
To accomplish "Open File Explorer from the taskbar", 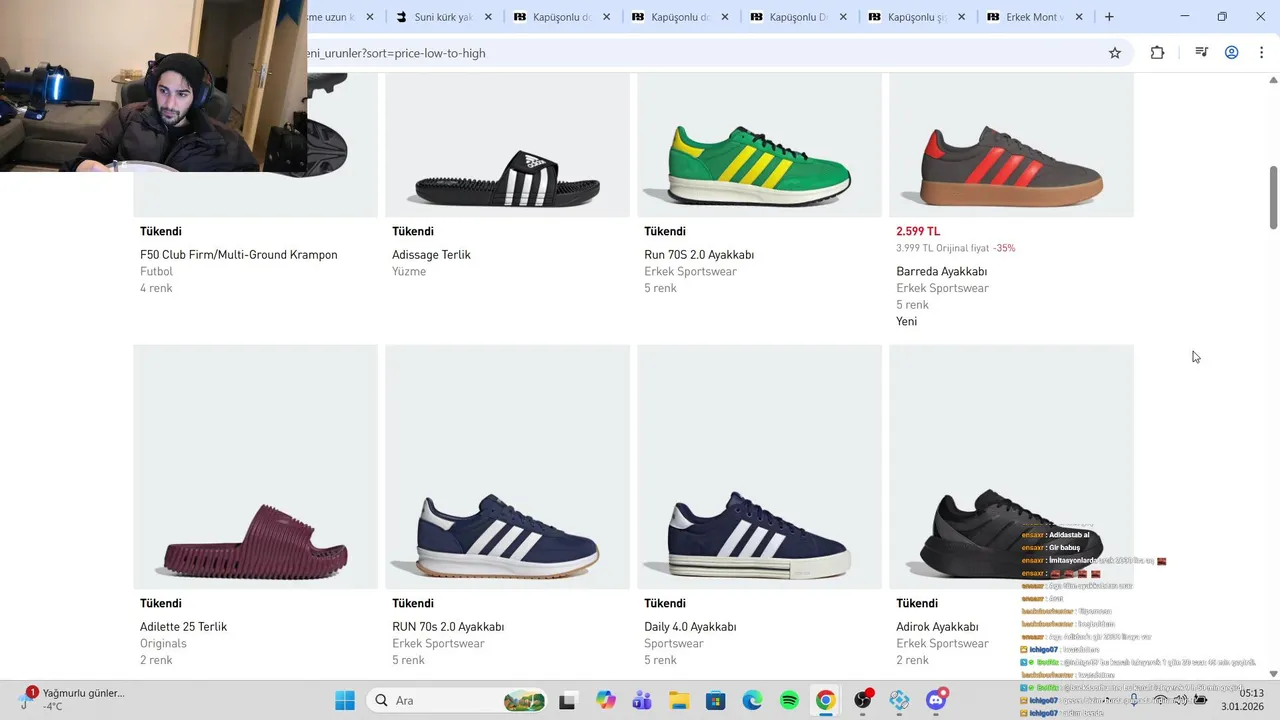I will click(679, 700).
